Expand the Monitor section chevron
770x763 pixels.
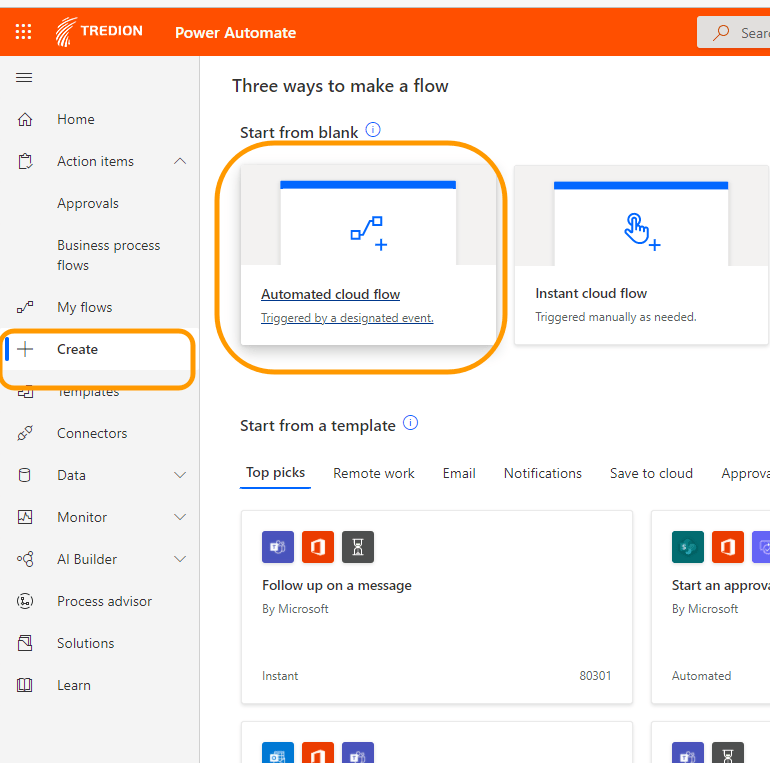tap(180, 518)
